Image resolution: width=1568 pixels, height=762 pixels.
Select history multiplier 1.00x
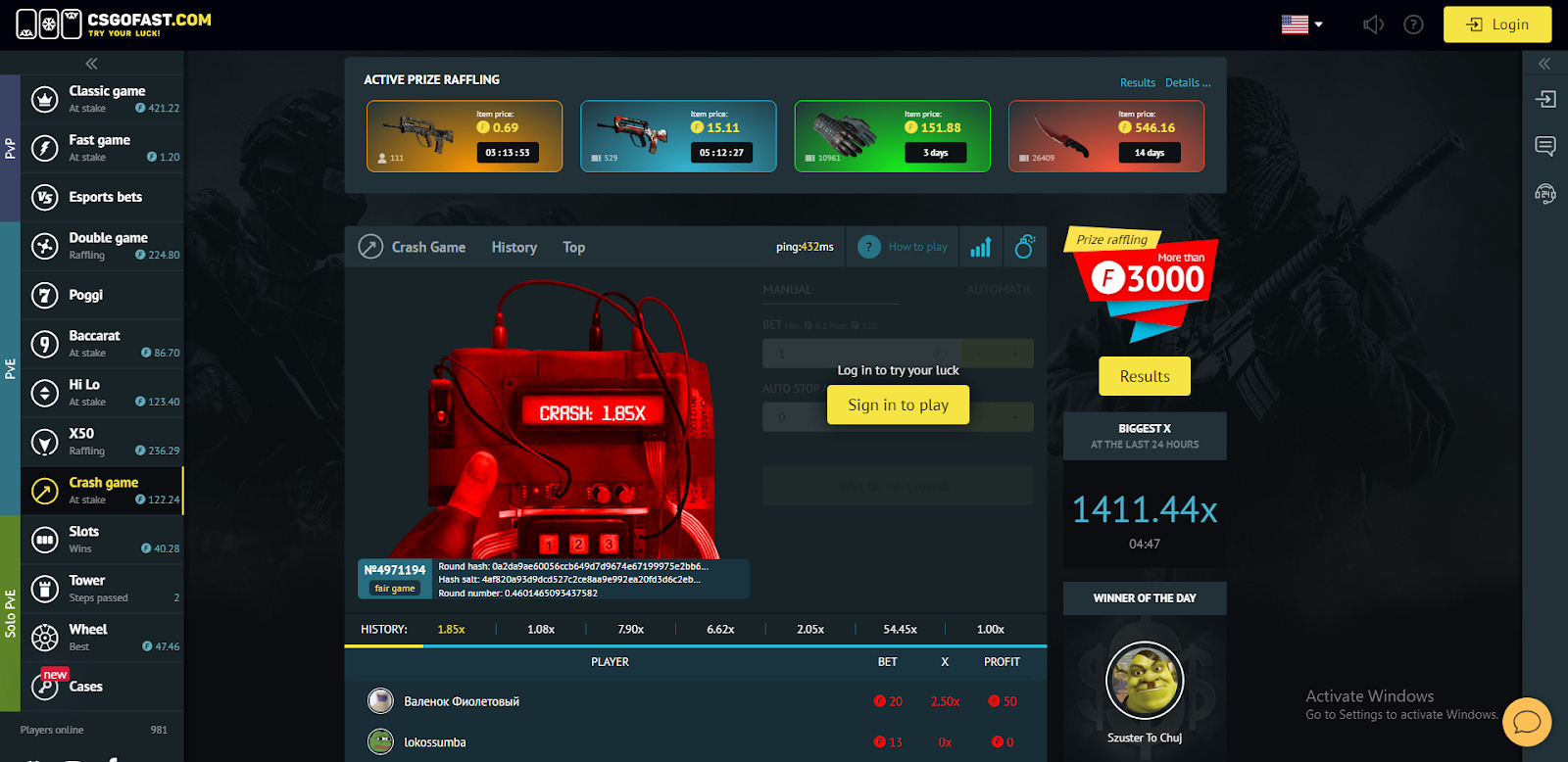pyautogui.click(x=990, y=630)
